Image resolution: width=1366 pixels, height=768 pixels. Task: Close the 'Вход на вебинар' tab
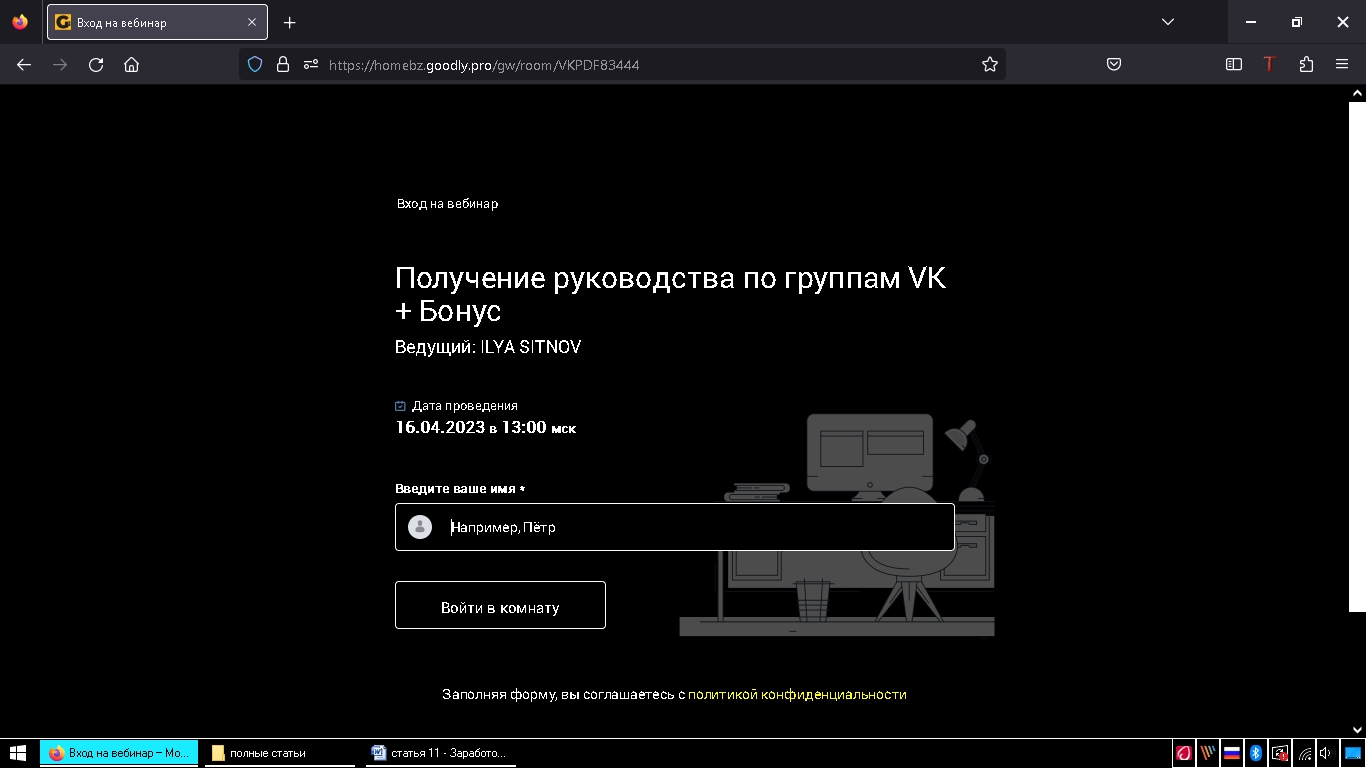[x=252, y=22]
